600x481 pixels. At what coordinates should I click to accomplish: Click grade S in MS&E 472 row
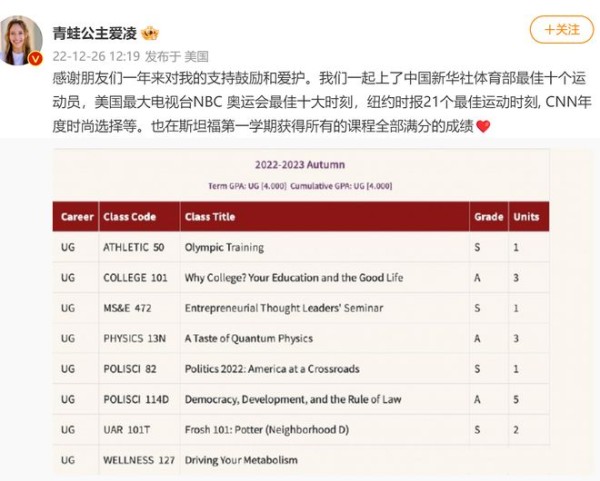477,308
